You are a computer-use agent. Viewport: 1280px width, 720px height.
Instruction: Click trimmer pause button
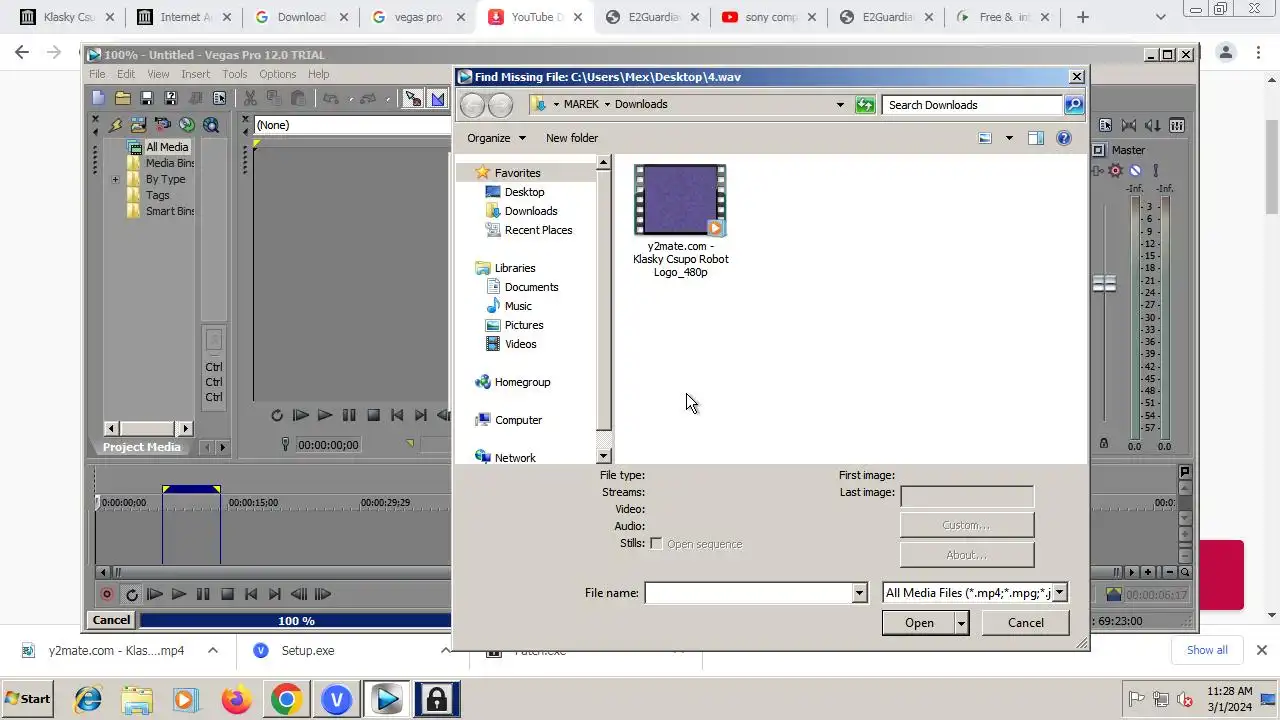pos(349,415)
